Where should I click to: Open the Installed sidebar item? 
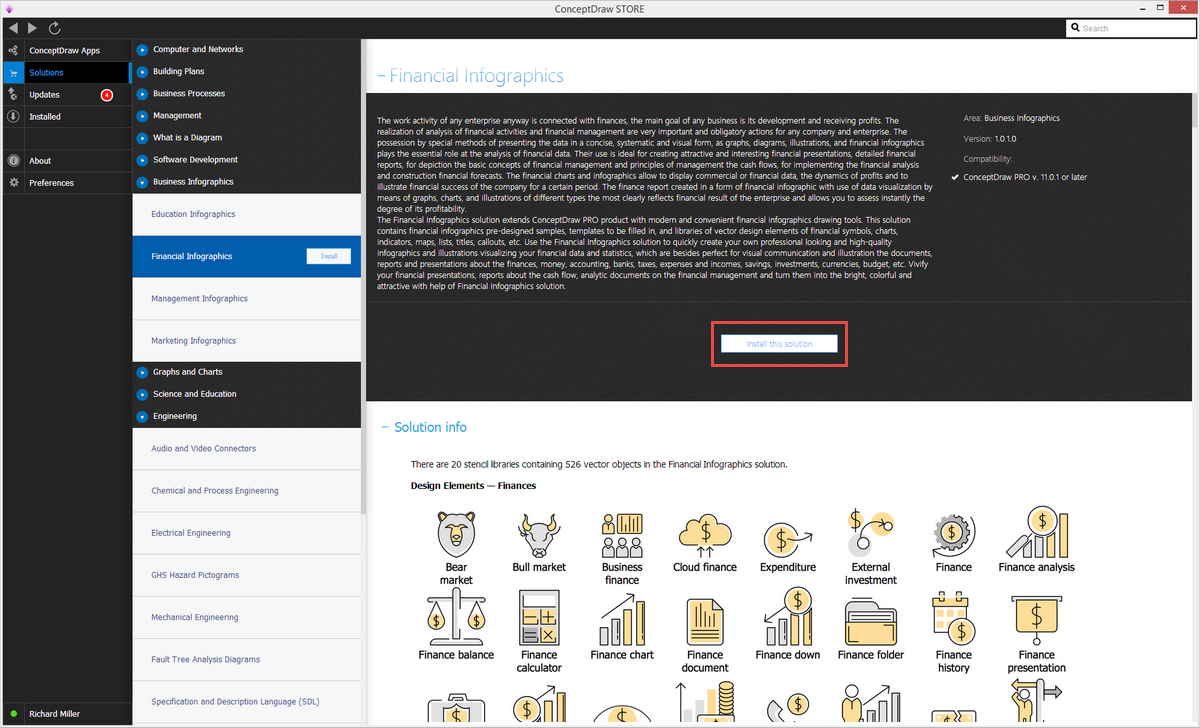[x=65, y=116]
